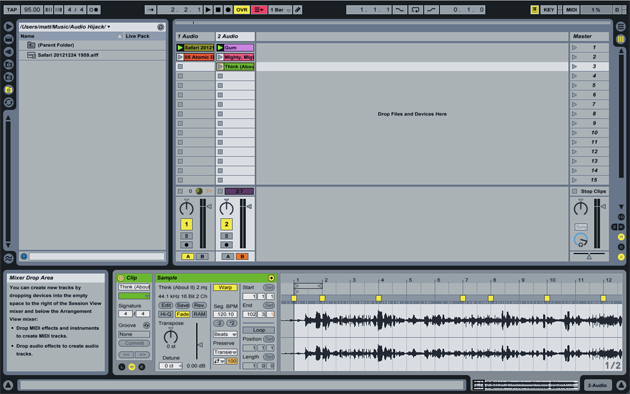Click the Loop button in Sample box
The height and width of the screenshot is (394, 630).
tap(258, 330)
